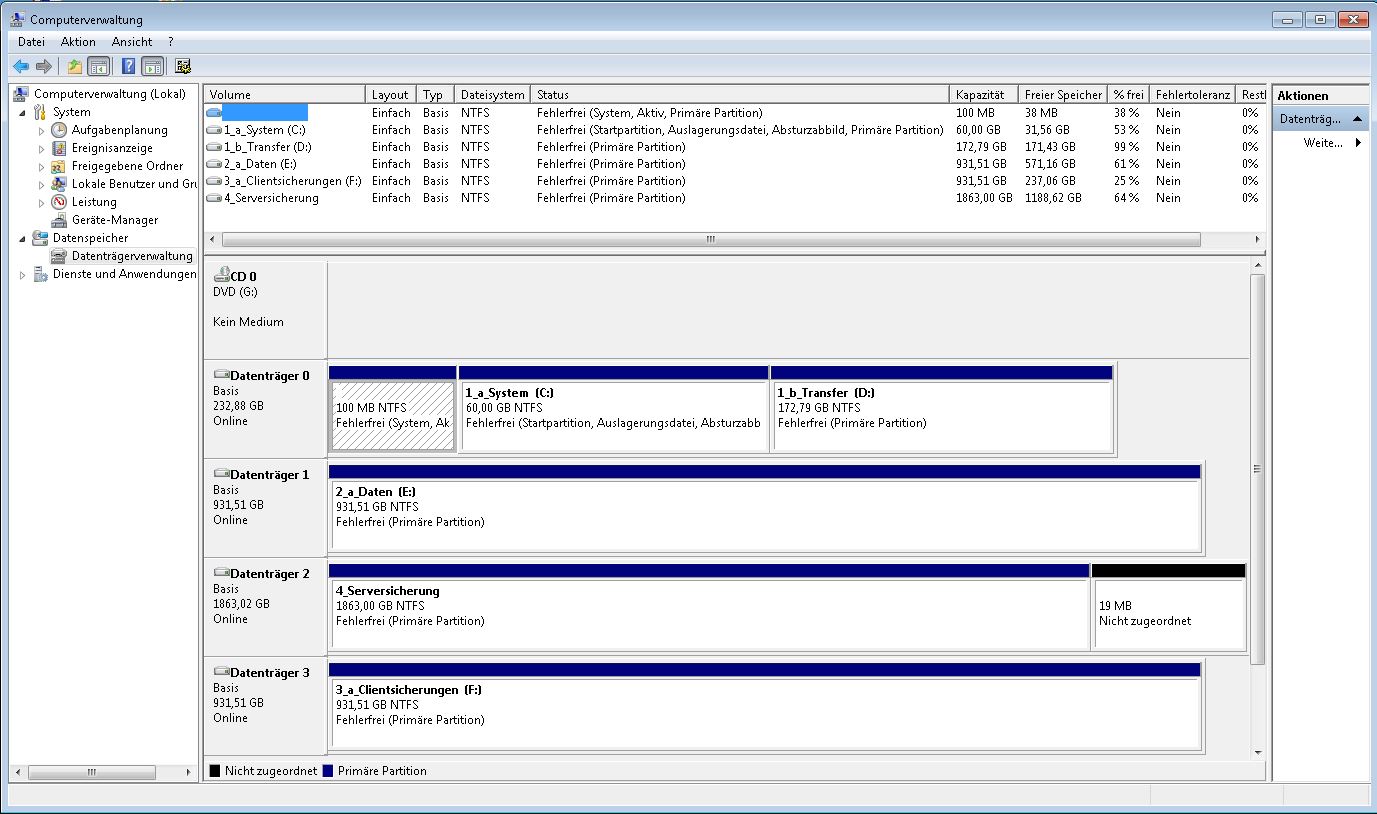Viewport: 1377px width, 814px height.
Task: Click the Geräte-Manager device icon
Action: [59, 220]
